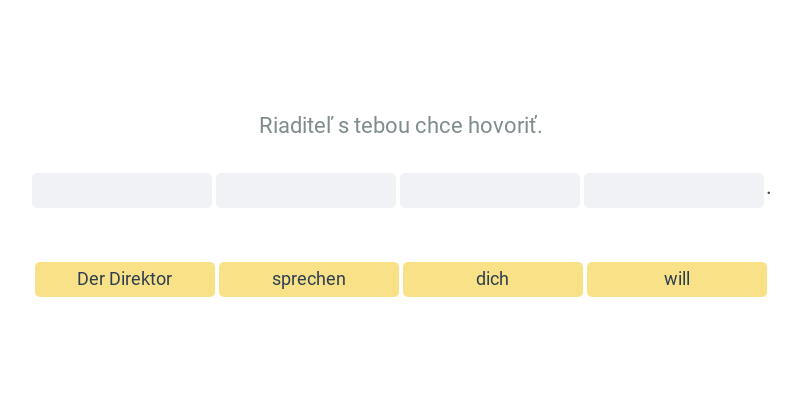The width and height of the screenshot is (800, 400).
Task: Focus the leftmost gray answer box
Action: pyautogui.click(x=122, y=190)
